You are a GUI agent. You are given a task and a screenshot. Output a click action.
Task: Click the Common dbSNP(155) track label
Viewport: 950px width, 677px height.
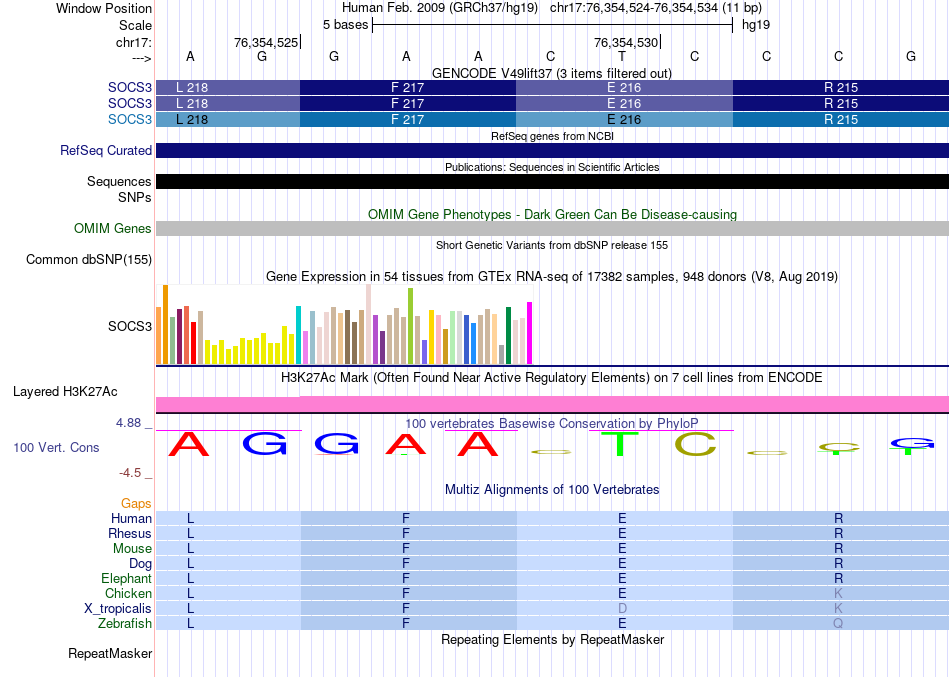point(89,259)
